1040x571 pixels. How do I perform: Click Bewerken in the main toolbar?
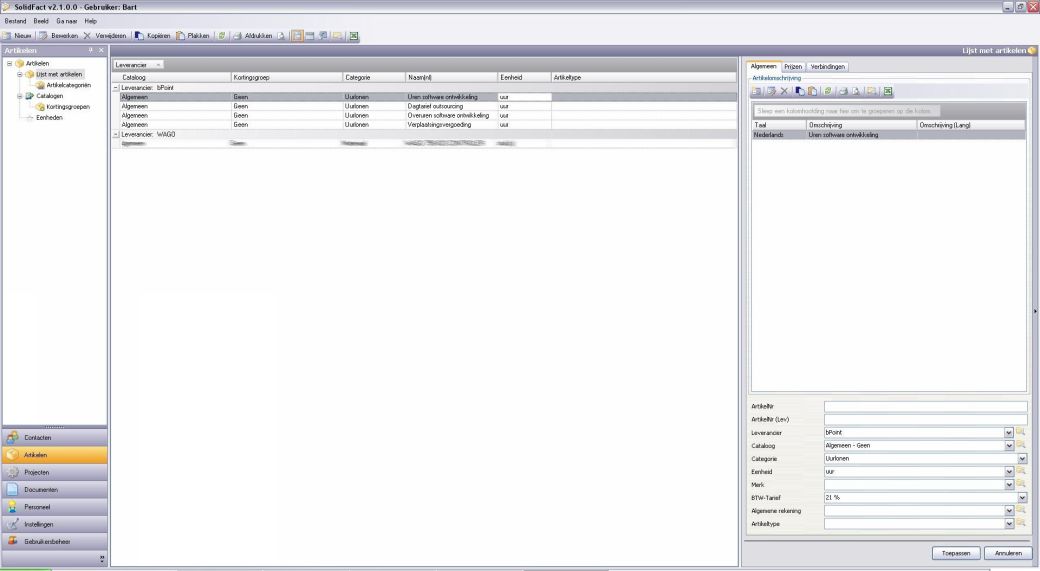coord(58,36)
